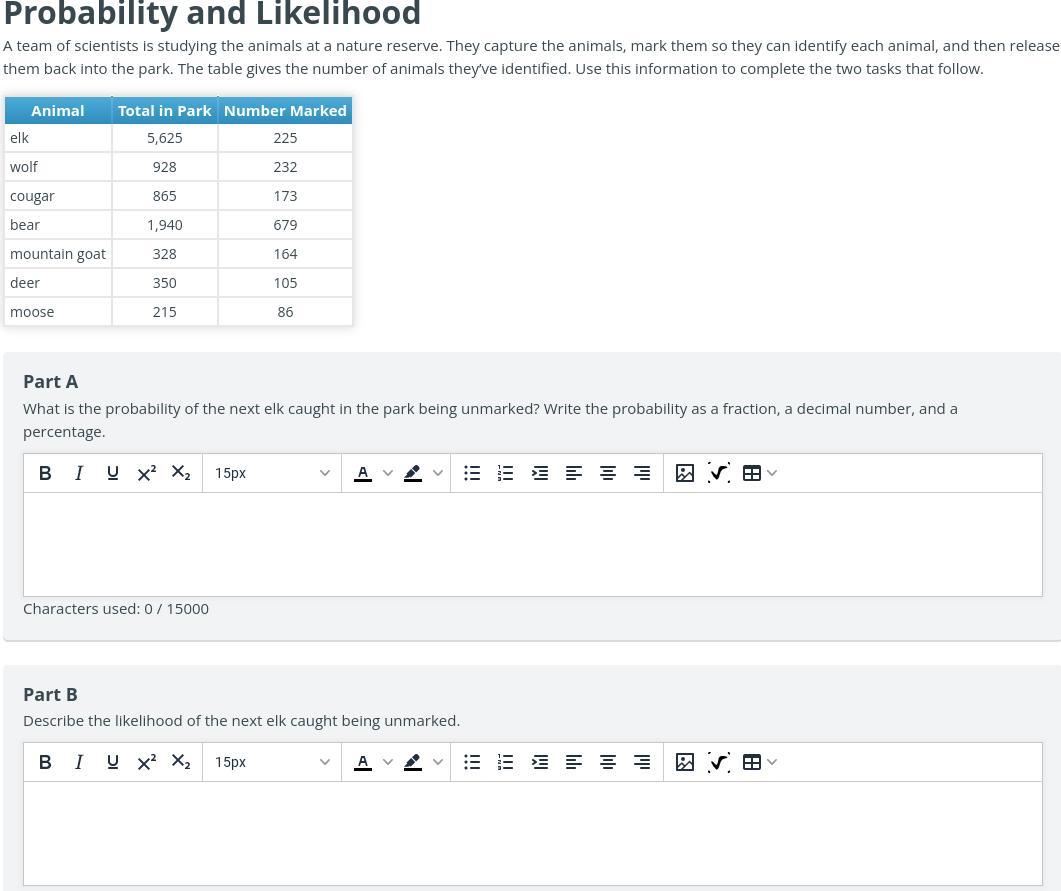The height and width of the screenshot is (891, 1061).
Task: Insert bulleted list in Part A
Action: click(x=472, y=473)
